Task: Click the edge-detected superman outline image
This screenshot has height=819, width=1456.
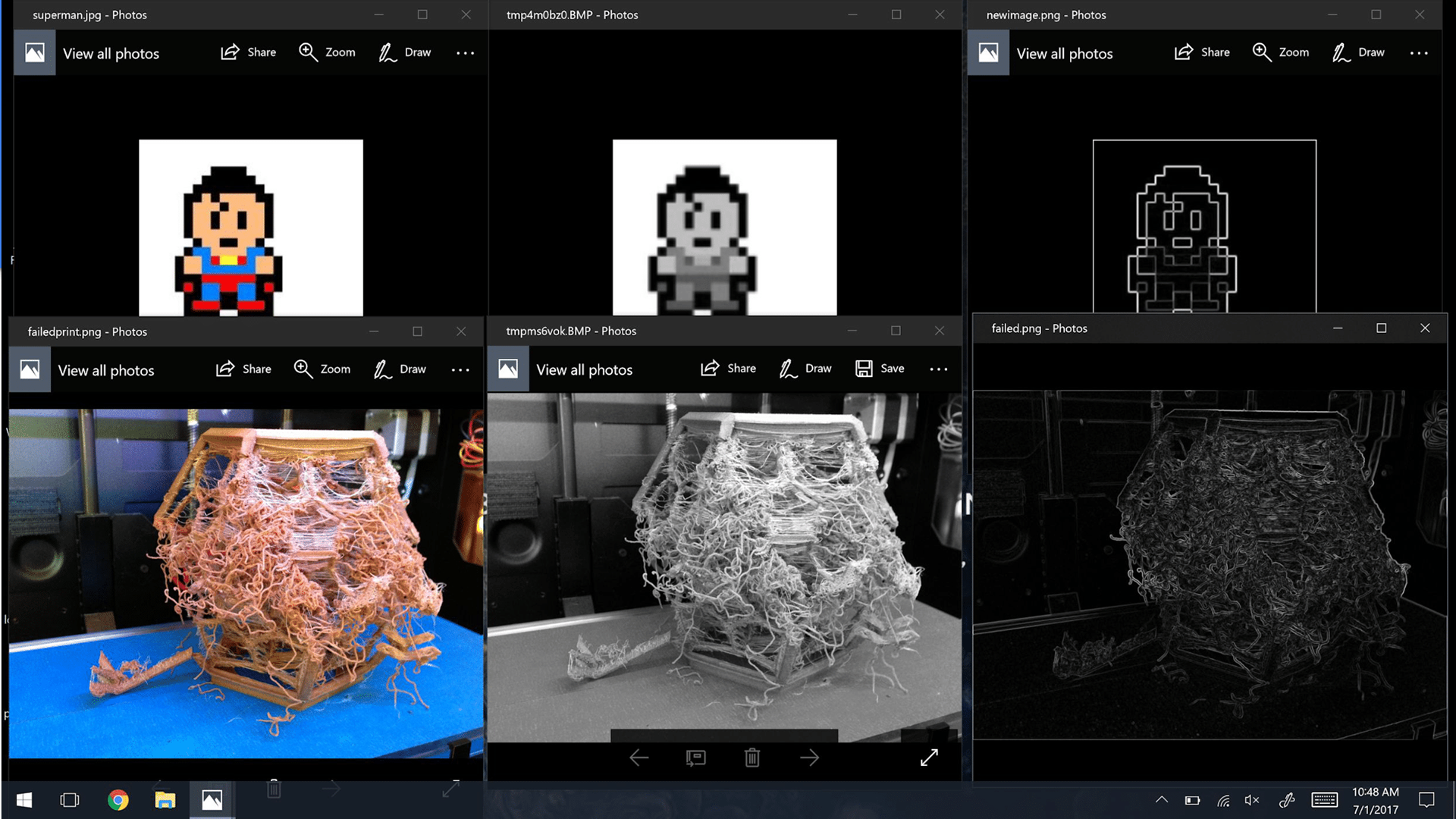Action: click(1204, 226)
